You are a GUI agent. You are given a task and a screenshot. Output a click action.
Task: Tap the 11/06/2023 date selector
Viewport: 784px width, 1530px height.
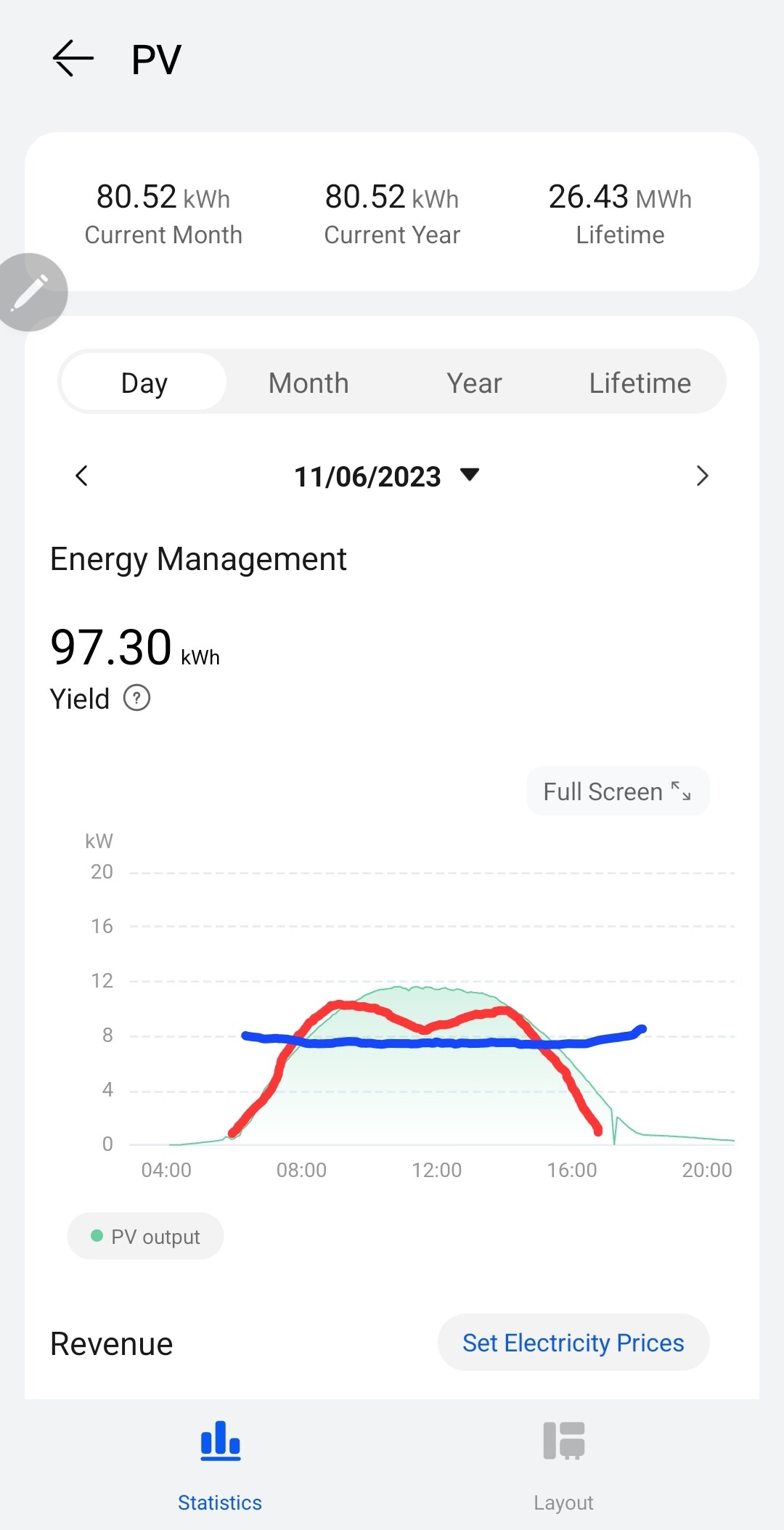[367, 477]
